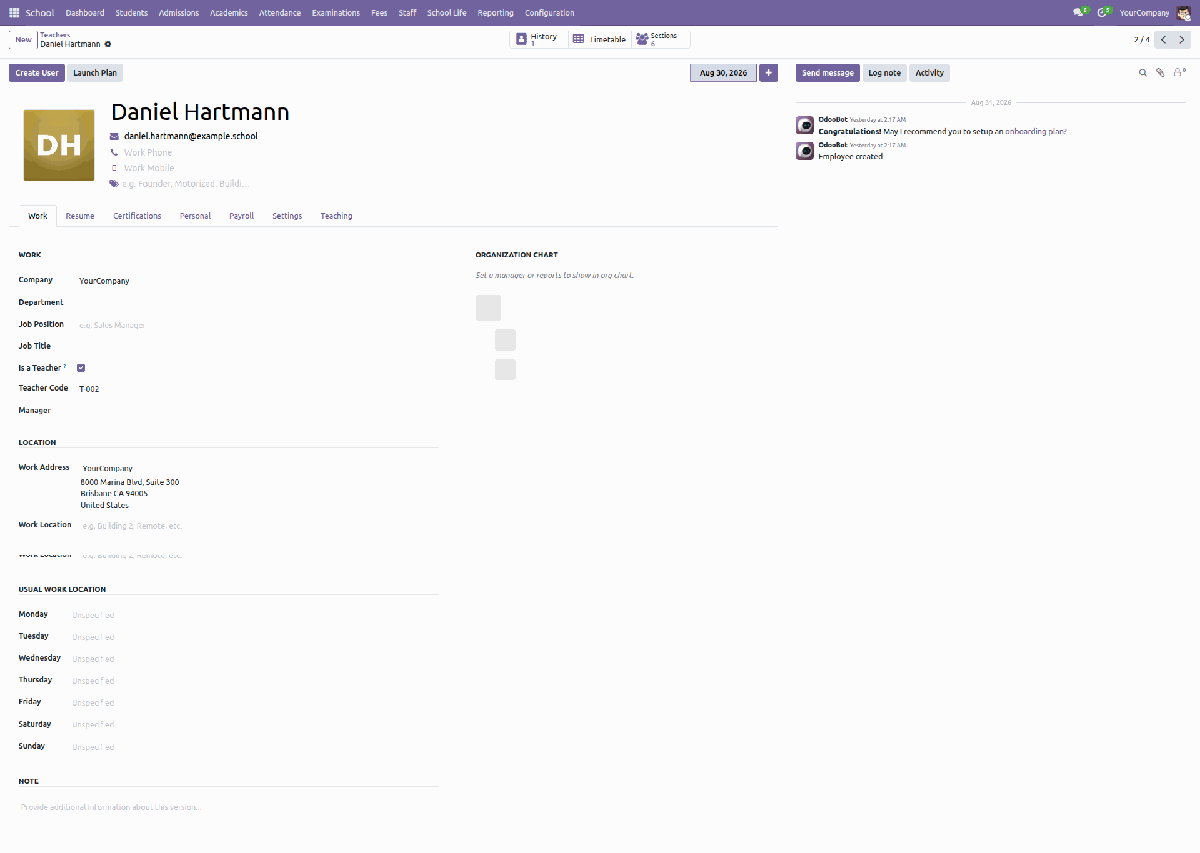Open the Personal tab

[195, 216]
